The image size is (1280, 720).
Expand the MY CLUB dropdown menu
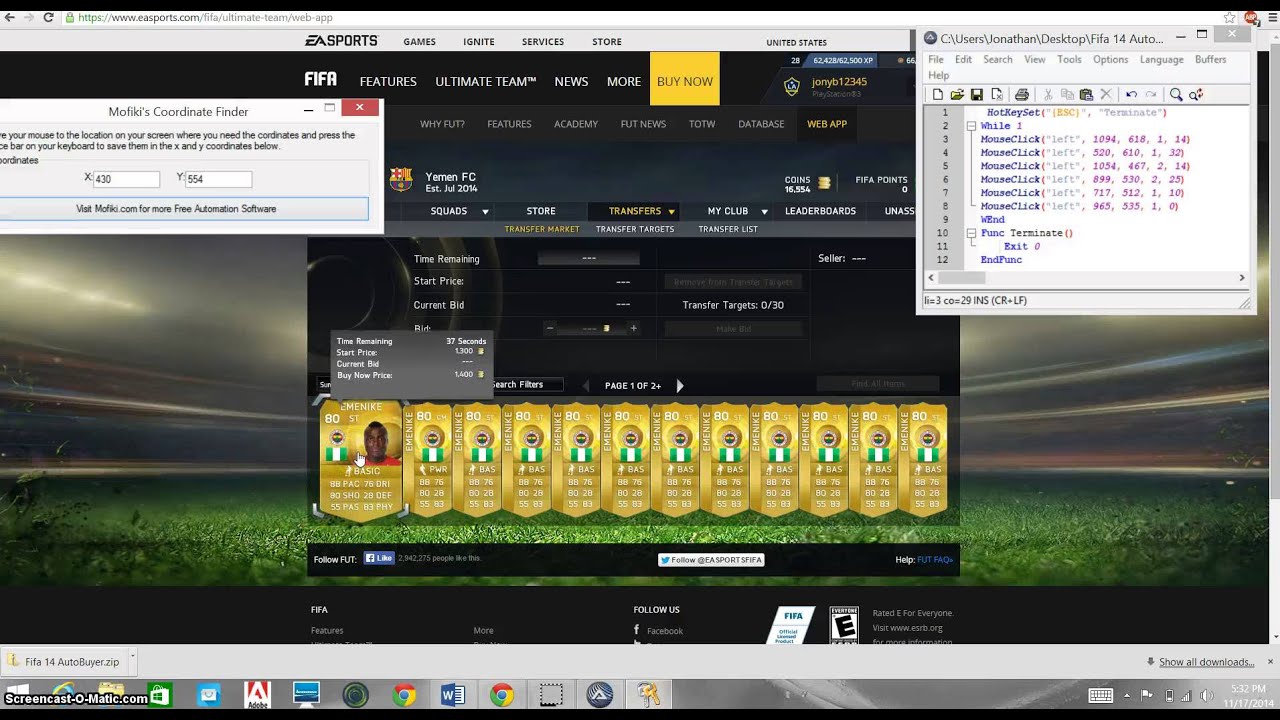764,211
